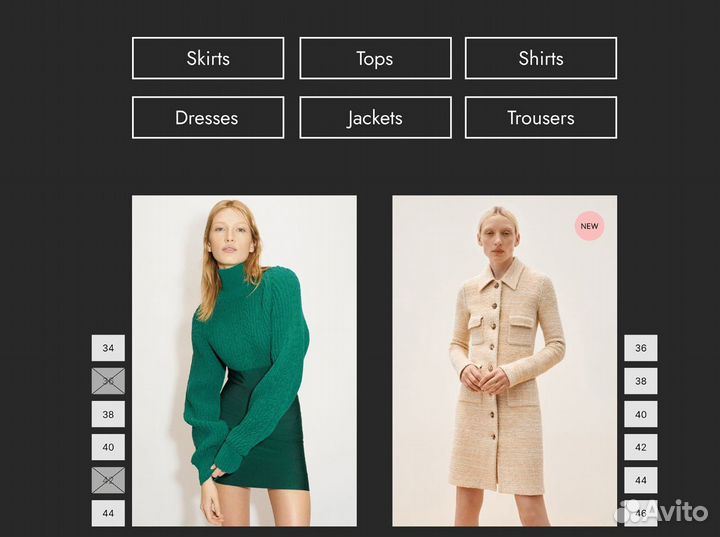
Task: Open the Tops category
Action: (x=375, y=58)
